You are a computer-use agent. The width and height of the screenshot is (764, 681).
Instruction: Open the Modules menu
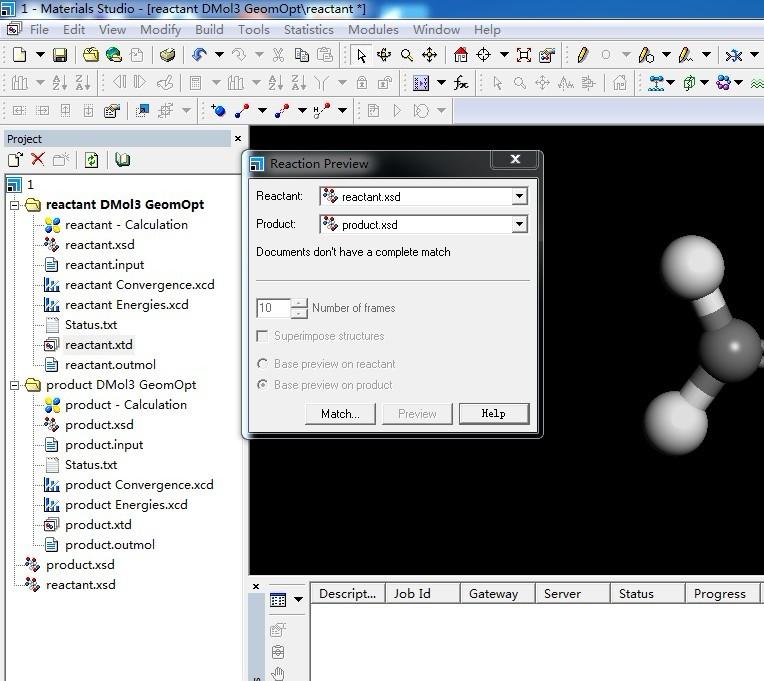373,29
